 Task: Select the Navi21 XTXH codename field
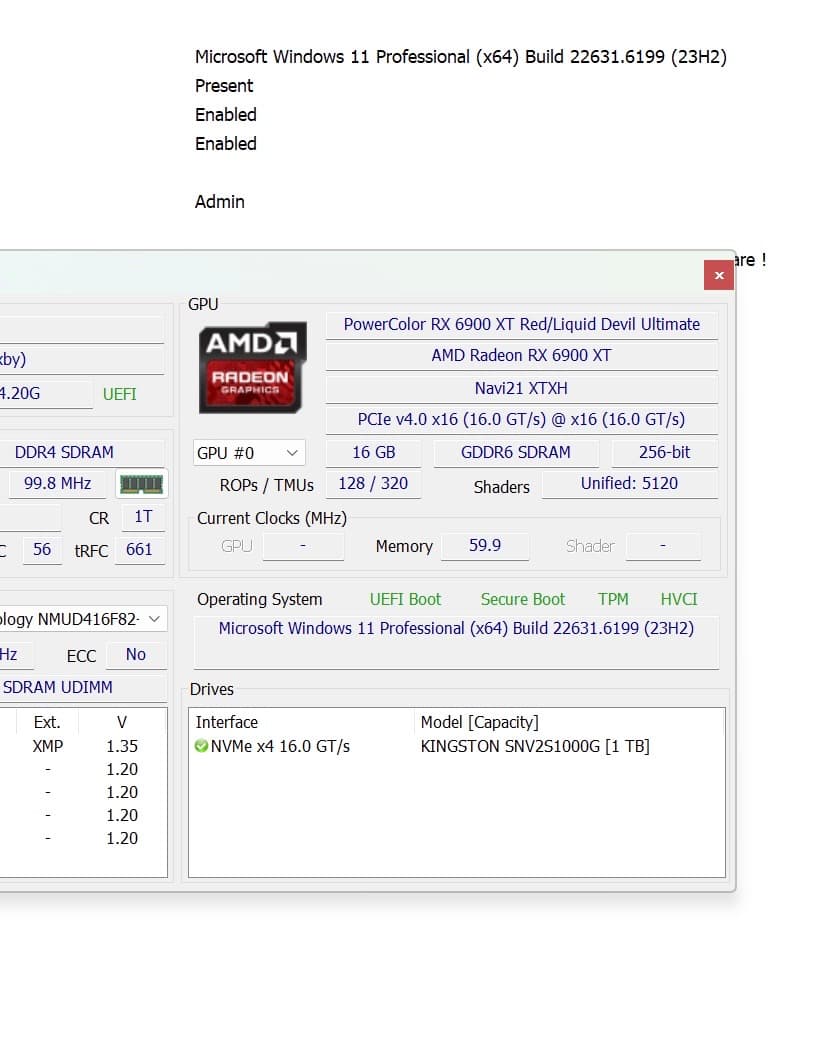[521, 388]
